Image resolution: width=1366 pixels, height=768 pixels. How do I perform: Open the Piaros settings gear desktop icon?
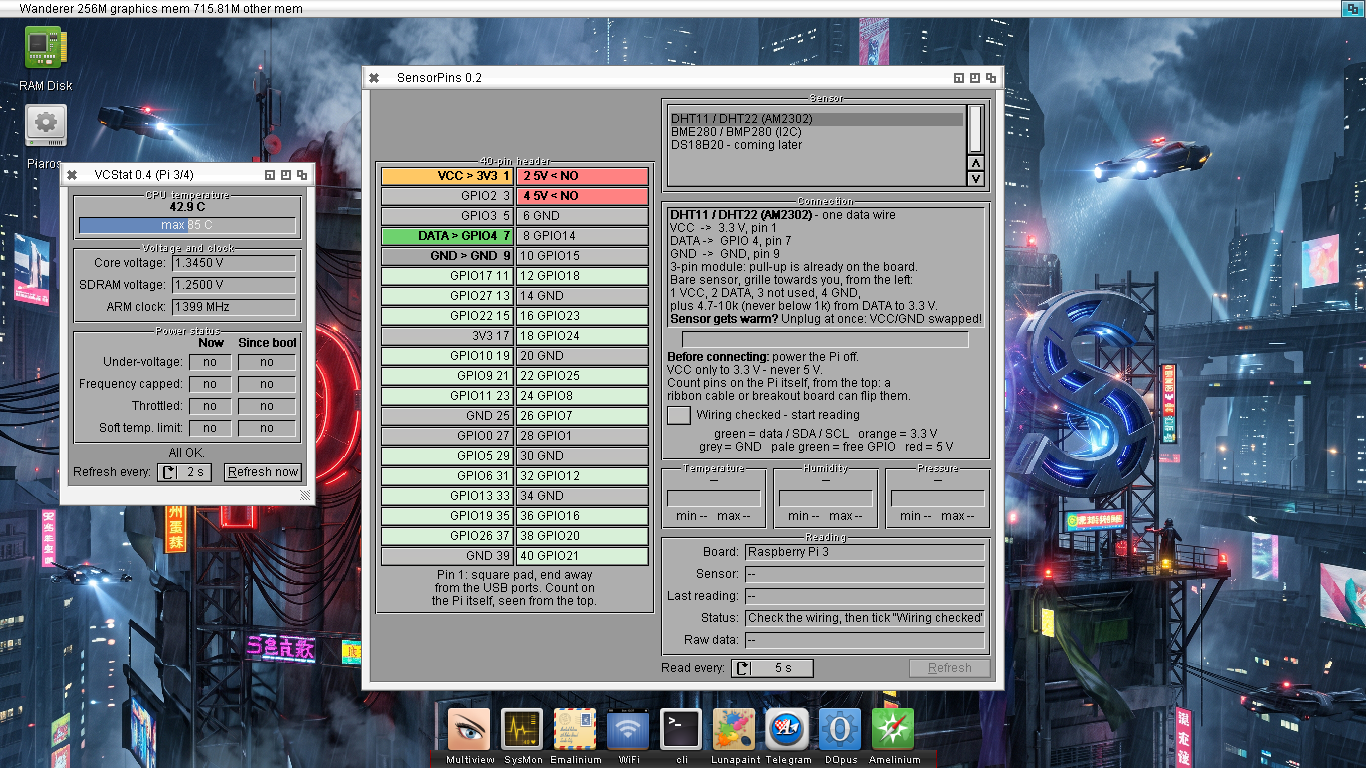tap(45, 125)
